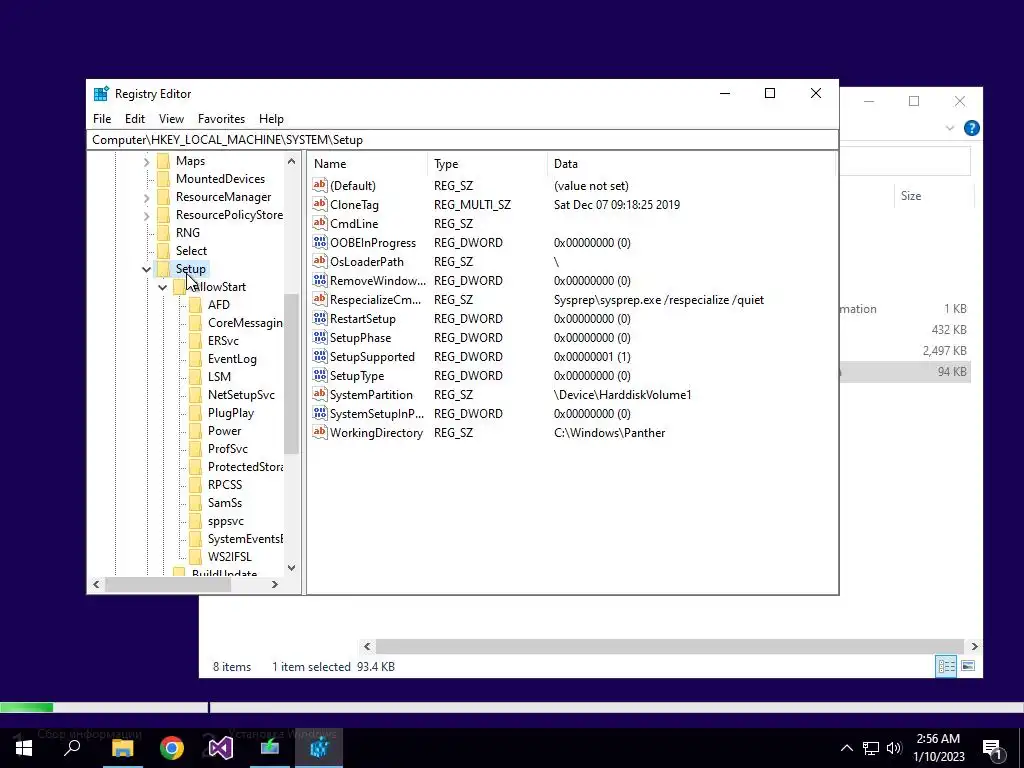Select the AFD subkey folder icon

click(x=195, y=305)
